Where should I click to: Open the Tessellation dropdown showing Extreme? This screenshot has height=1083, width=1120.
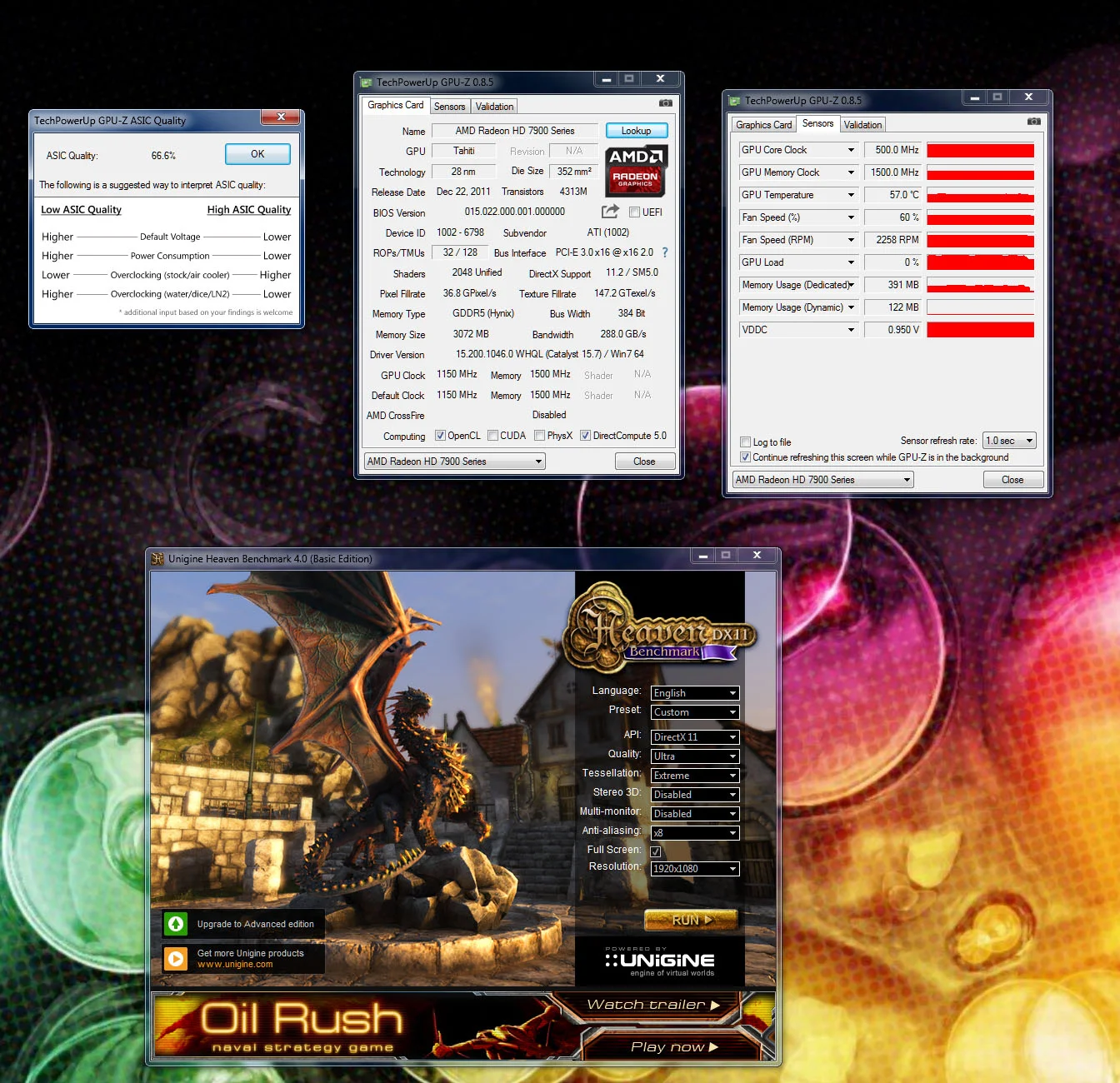click(x=695, y=776)
